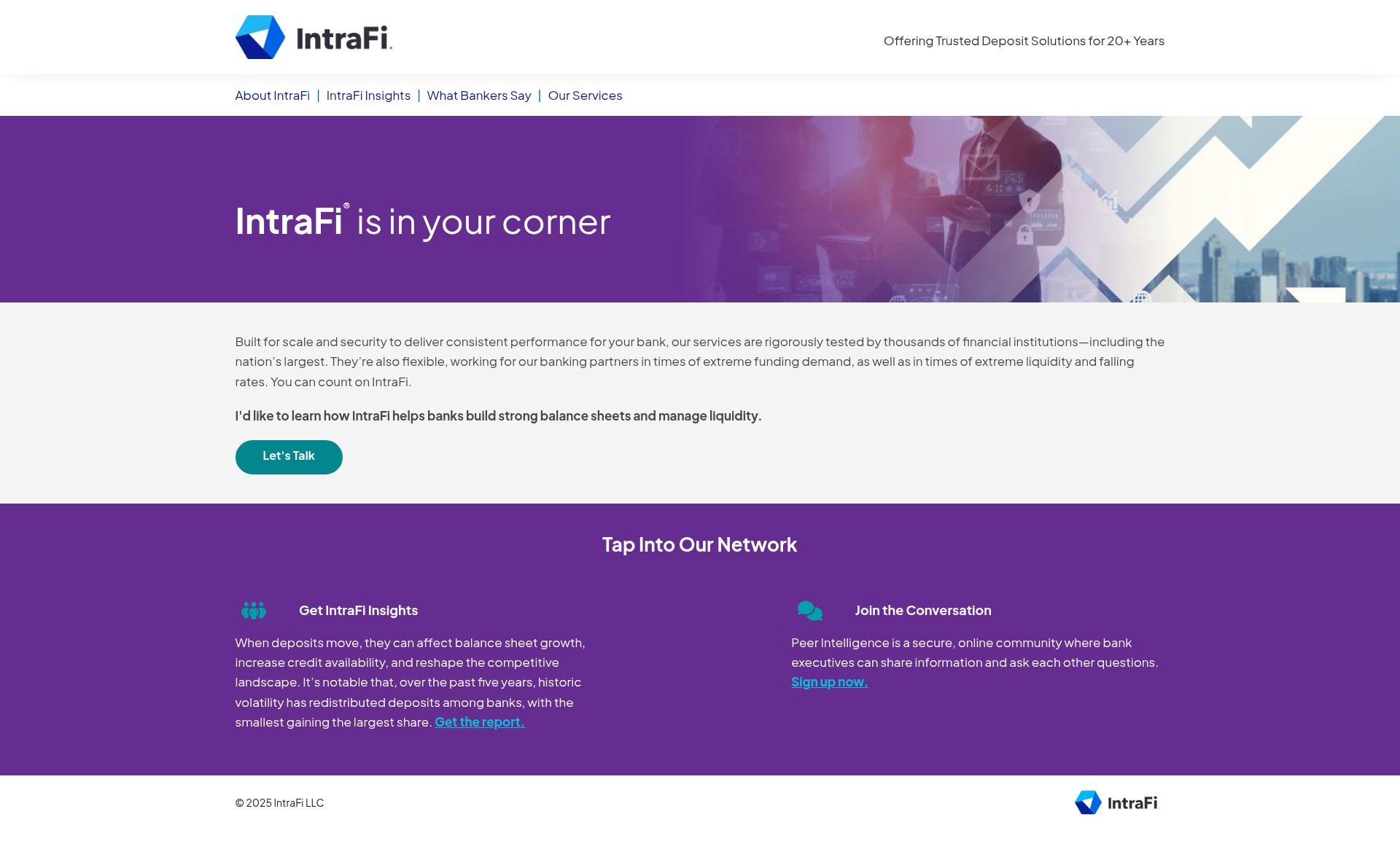Click the IntraFi logo in header
Screen dimensions: 1400x849
click(x=314, y=37)
